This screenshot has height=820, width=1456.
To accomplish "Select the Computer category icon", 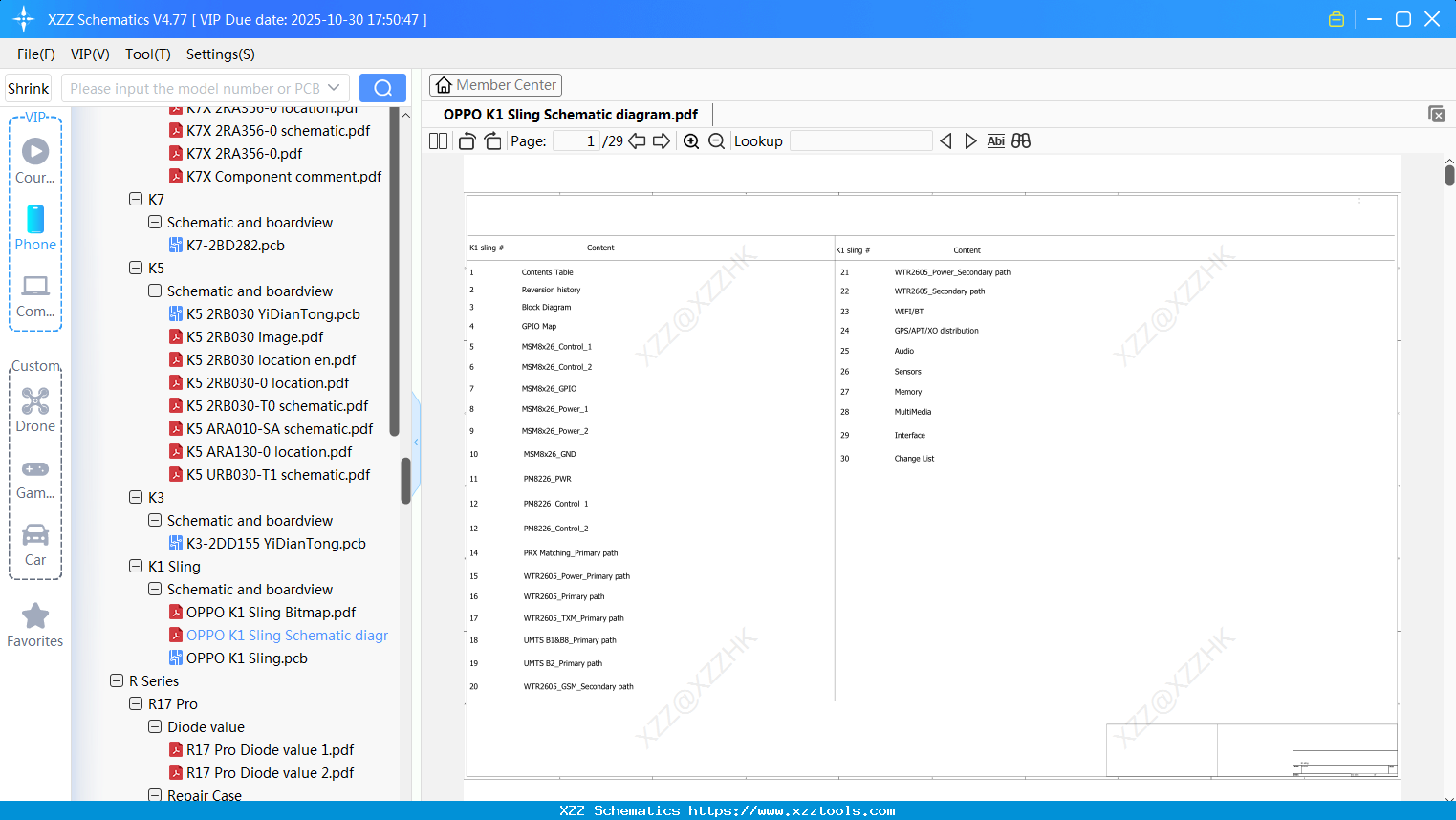I will click(35, 295).
